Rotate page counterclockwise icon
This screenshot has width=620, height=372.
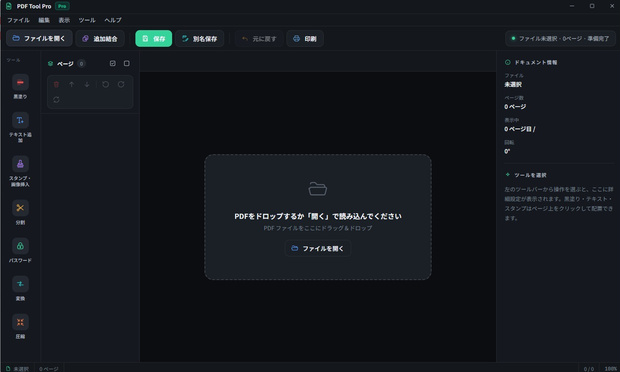point(106,85)
